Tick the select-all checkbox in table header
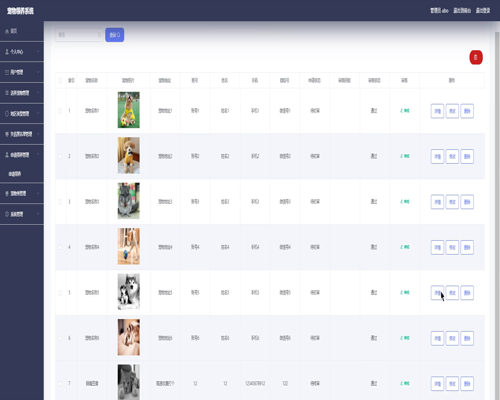Viewport: 500px width, 400px height. click(x=60, y=80)
